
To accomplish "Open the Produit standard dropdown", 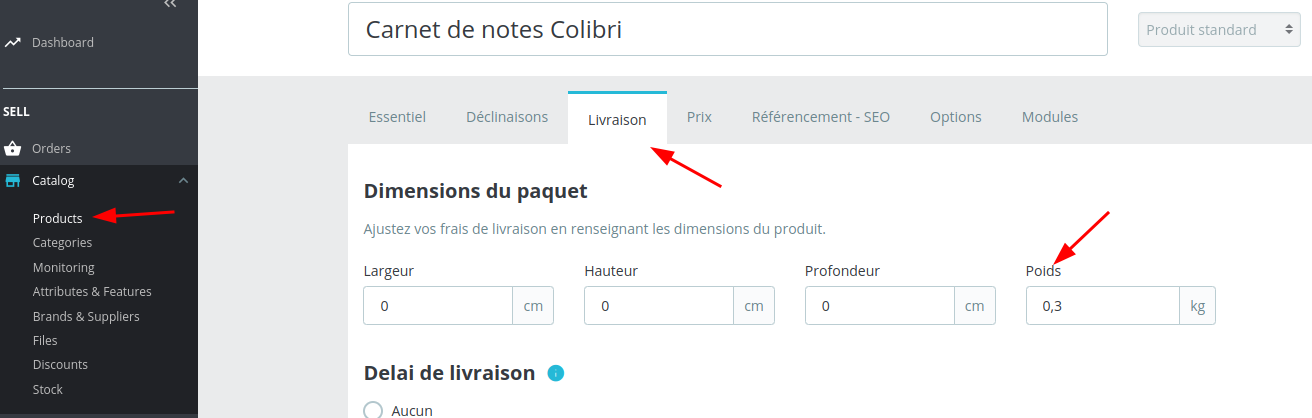I will 1219,30.
